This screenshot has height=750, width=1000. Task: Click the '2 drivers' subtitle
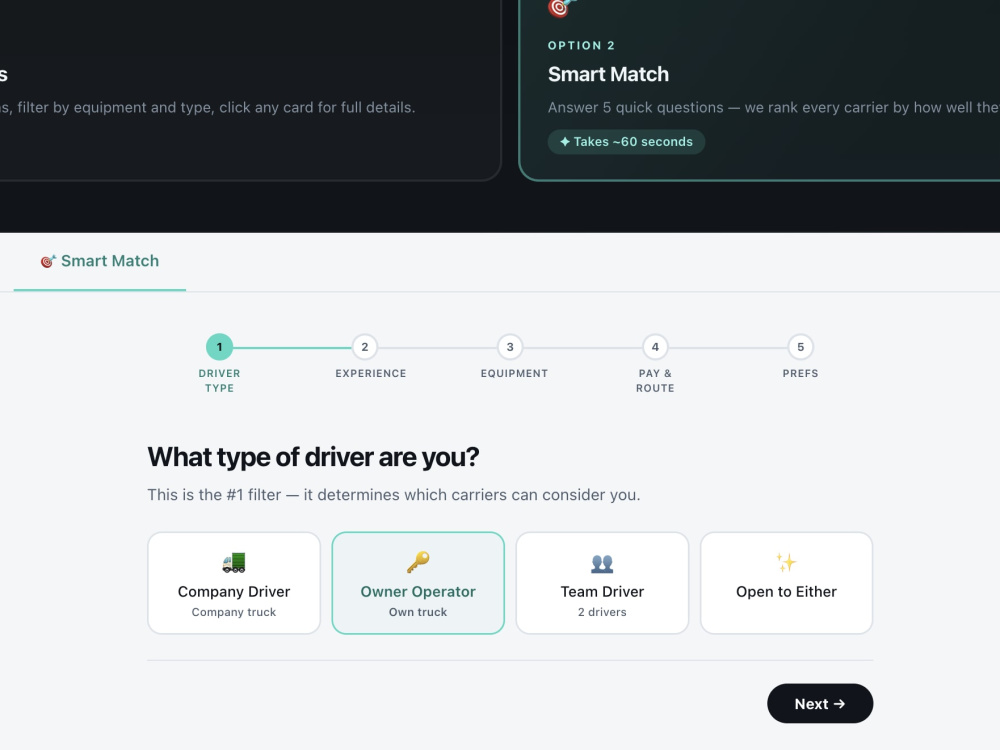[x=602, y=612]
